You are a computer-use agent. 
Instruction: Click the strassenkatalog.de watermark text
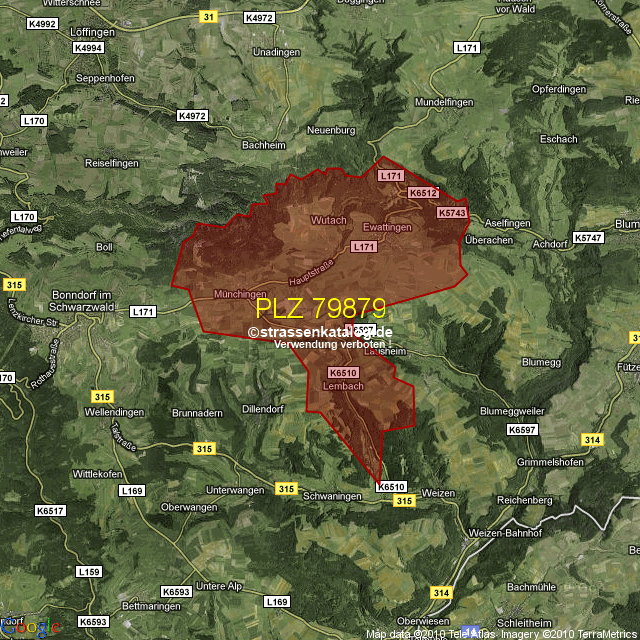point(320,332)
